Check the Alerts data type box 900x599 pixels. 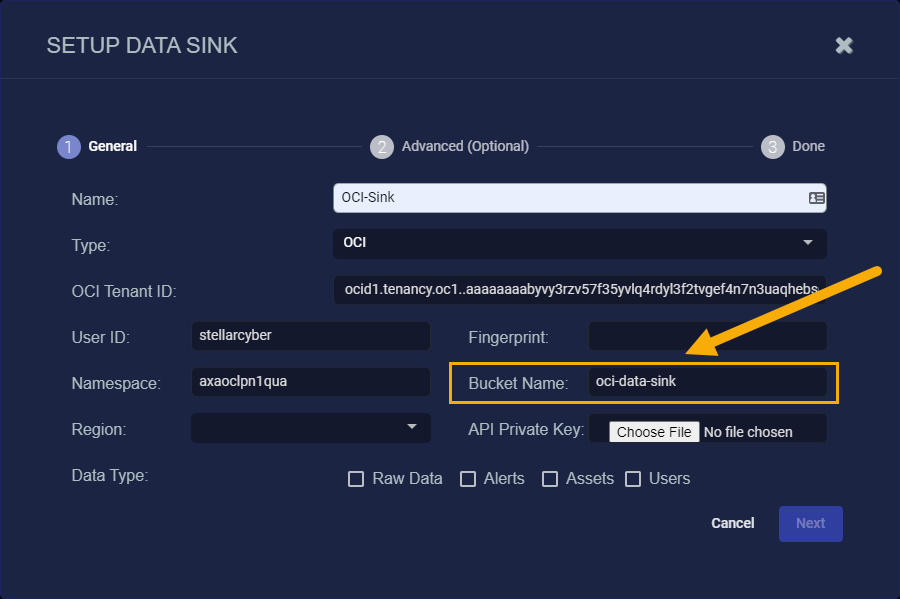[468, 479]
